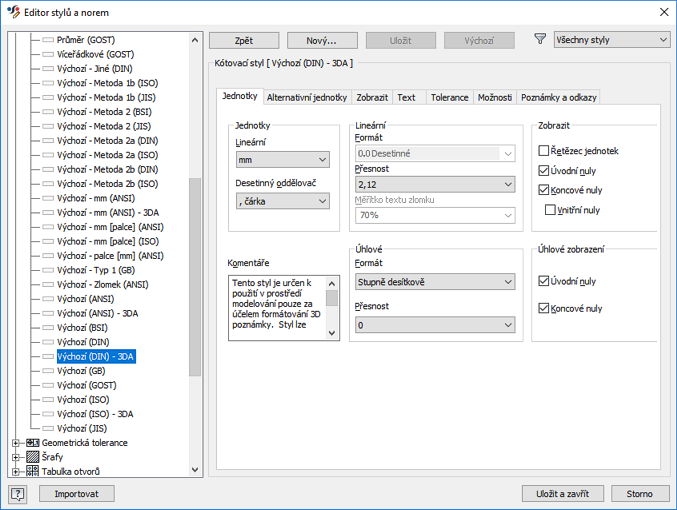Image resolution: width=677 pixels, height=510 pixels.
Task: Open the help question mark icon
Action: tap(18, 494)
